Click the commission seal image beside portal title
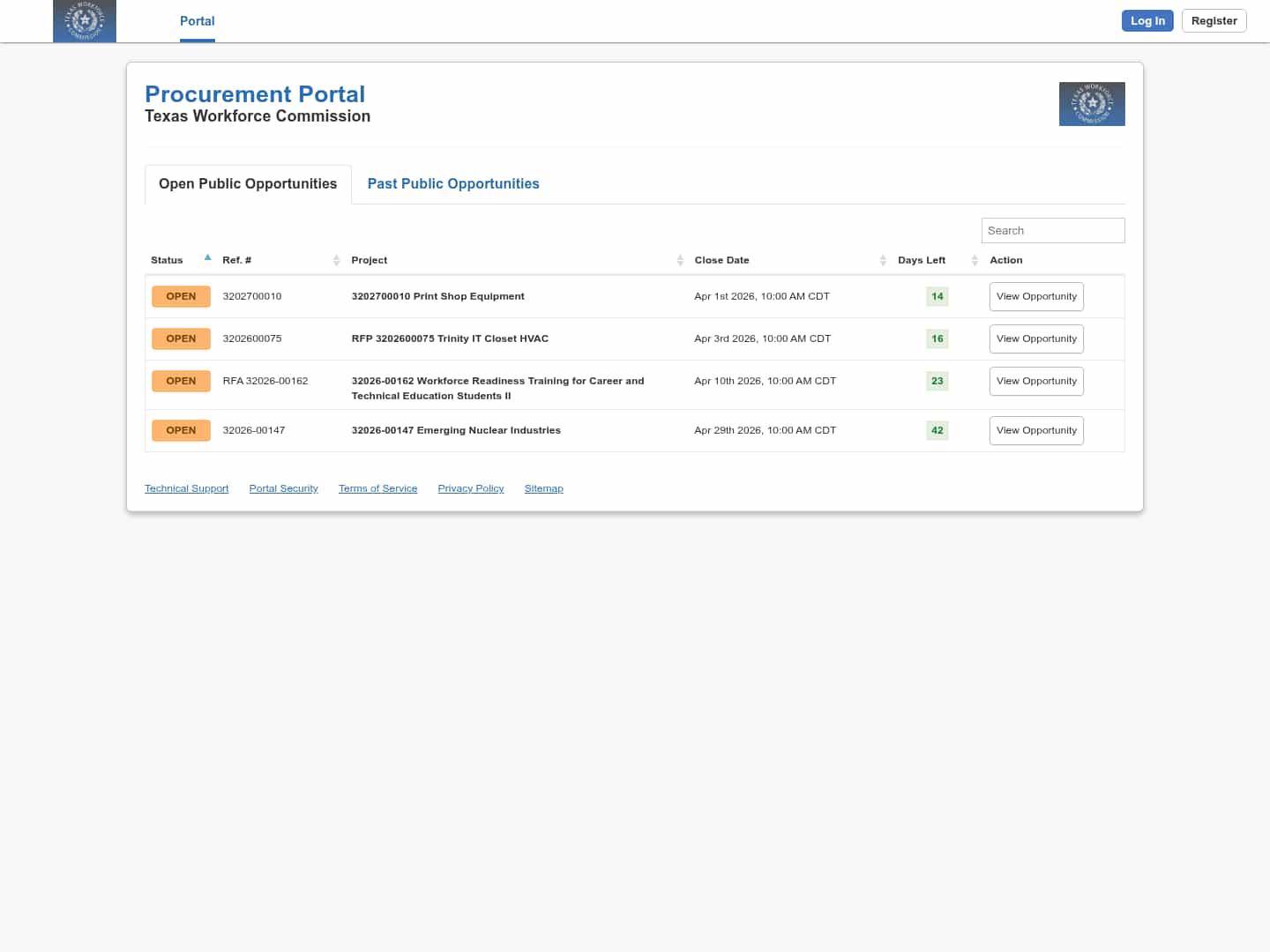The image size is (1270, 952). click(1091, 104)
